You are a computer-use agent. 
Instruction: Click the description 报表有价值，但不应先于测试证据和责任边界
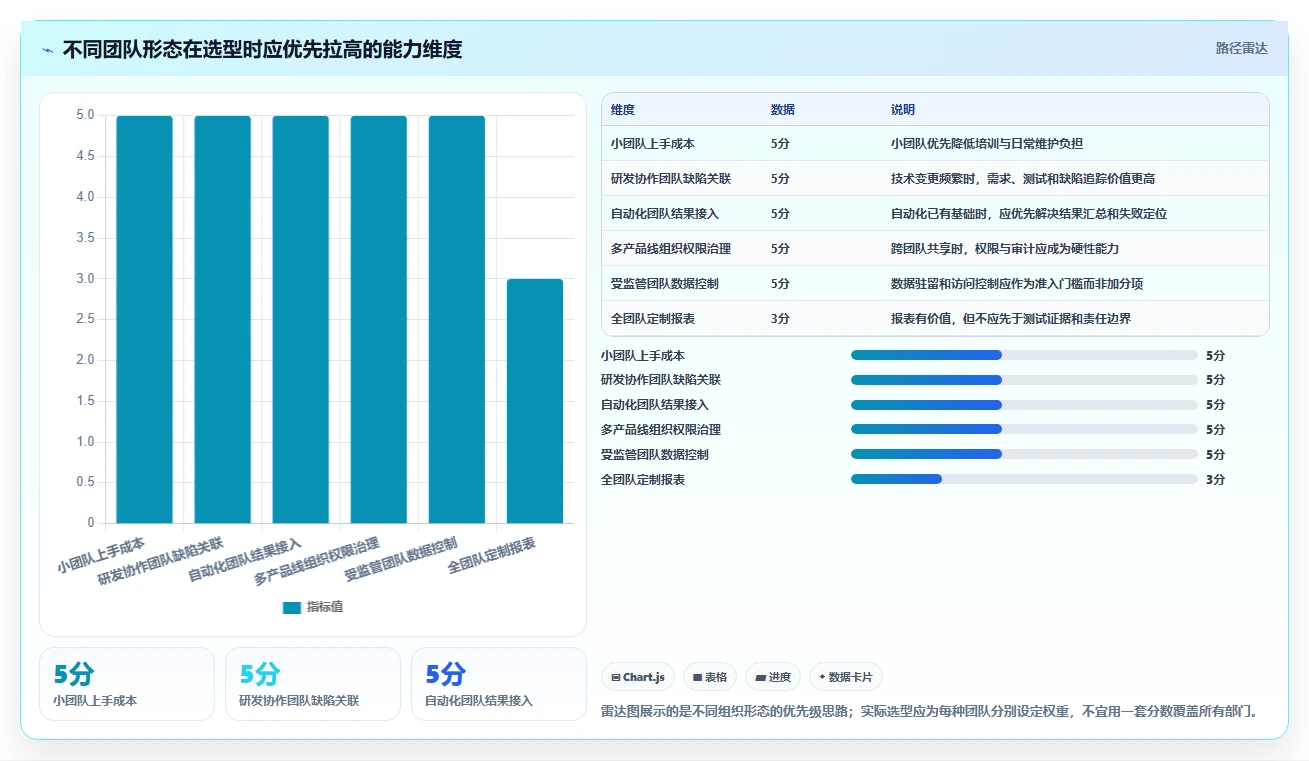(x=1011, y=319)
